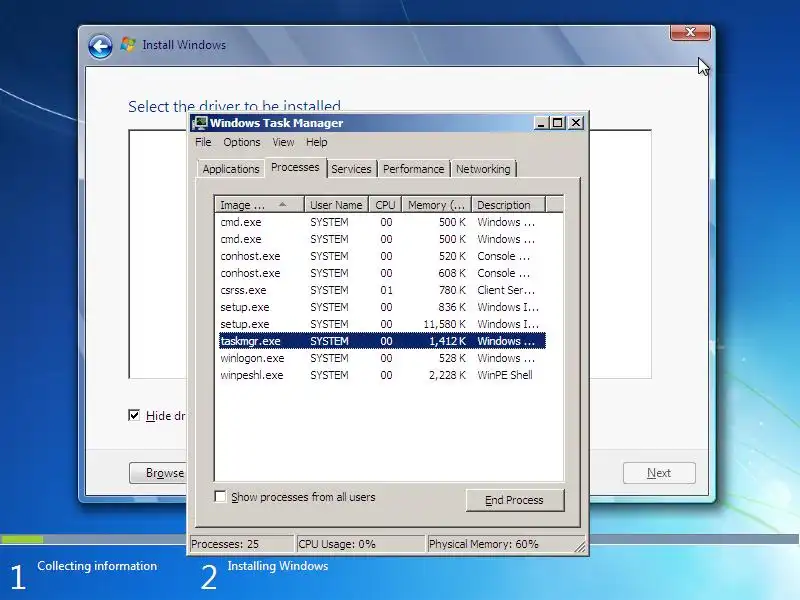Screen dimensions: 800x600
Task: Sort by the Image Name column header
Action: (x=259, y=205)
